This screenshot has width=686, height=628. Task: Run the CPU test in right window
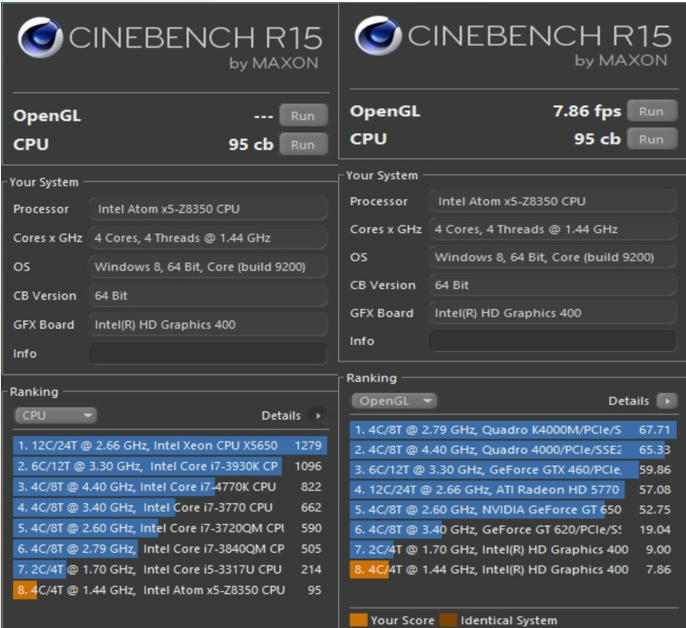pos(651,139)
